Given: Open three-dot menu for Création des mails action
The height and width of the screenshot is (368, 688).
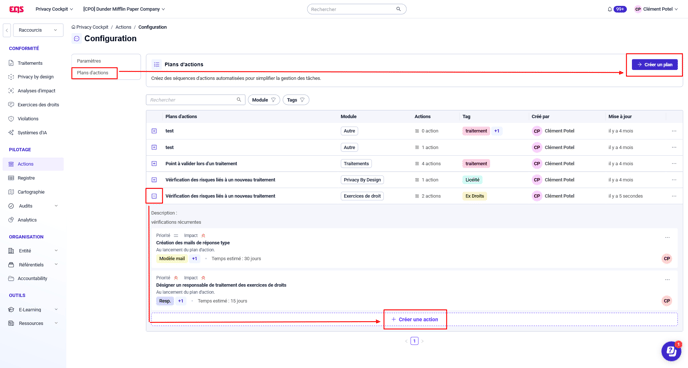Looking at the screenshot, I should tap(667, 237).
